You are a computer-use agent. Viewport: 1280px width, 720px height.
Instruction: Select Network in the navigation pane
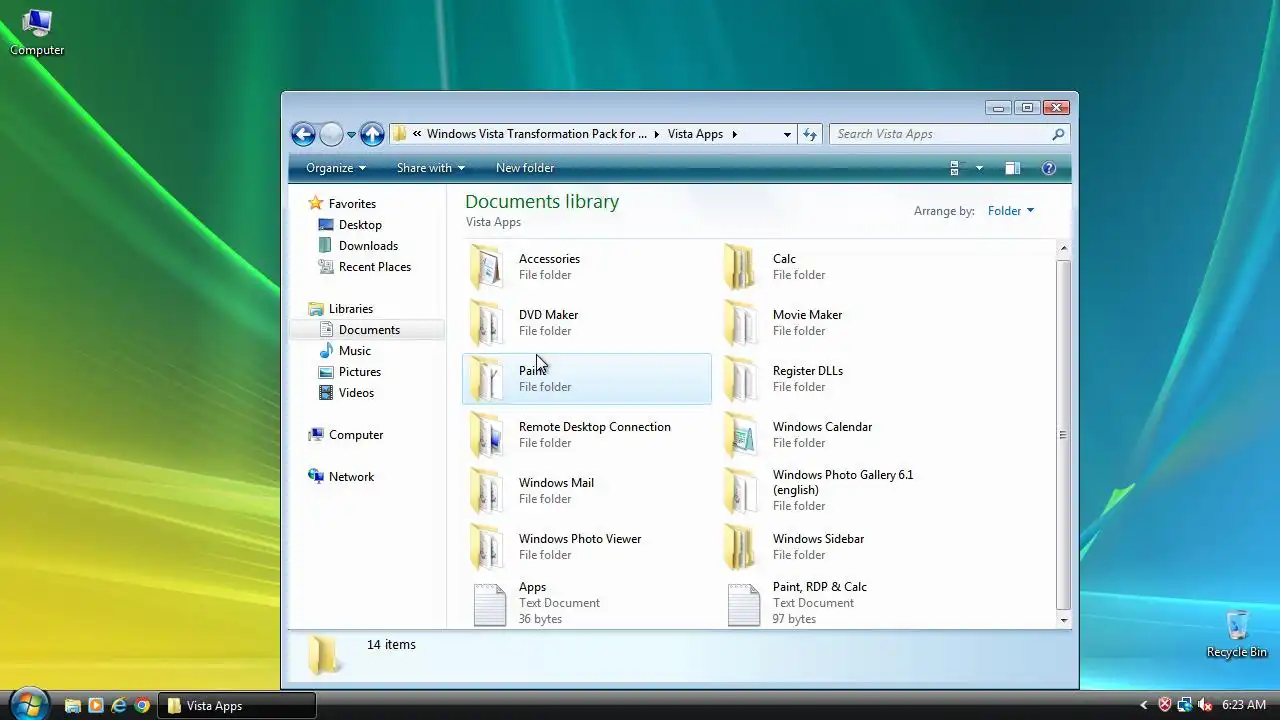[x=351, y=477]
